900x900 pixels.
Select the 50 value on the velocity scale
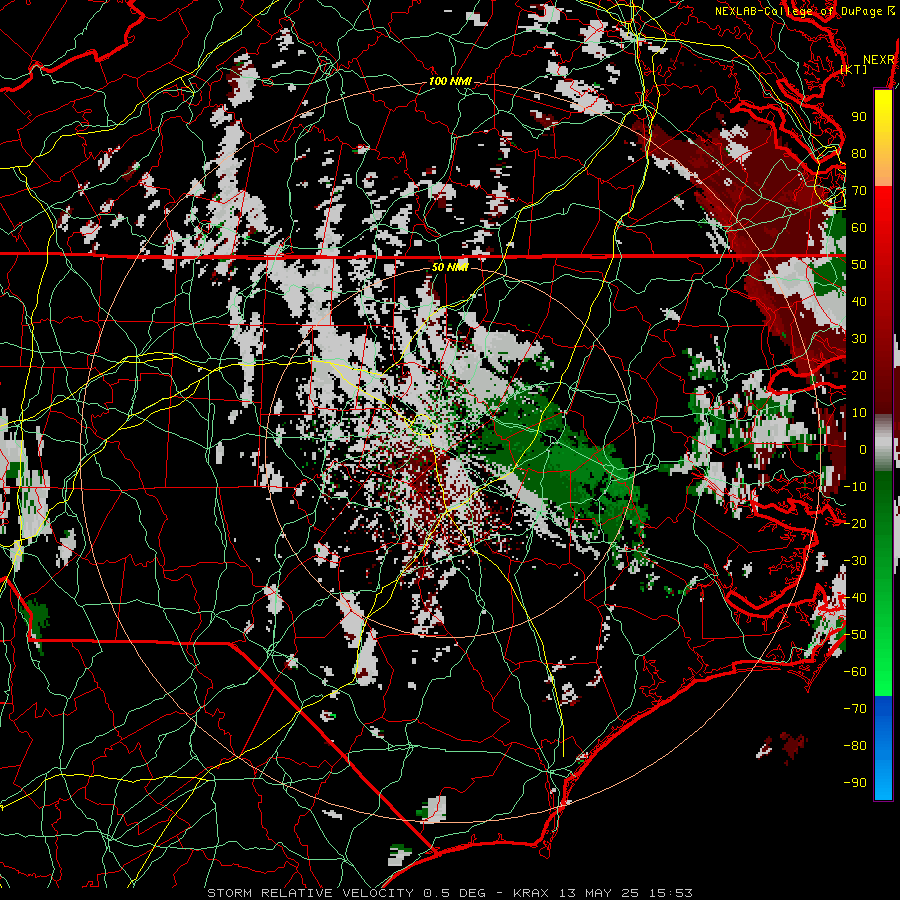[859, 265]
